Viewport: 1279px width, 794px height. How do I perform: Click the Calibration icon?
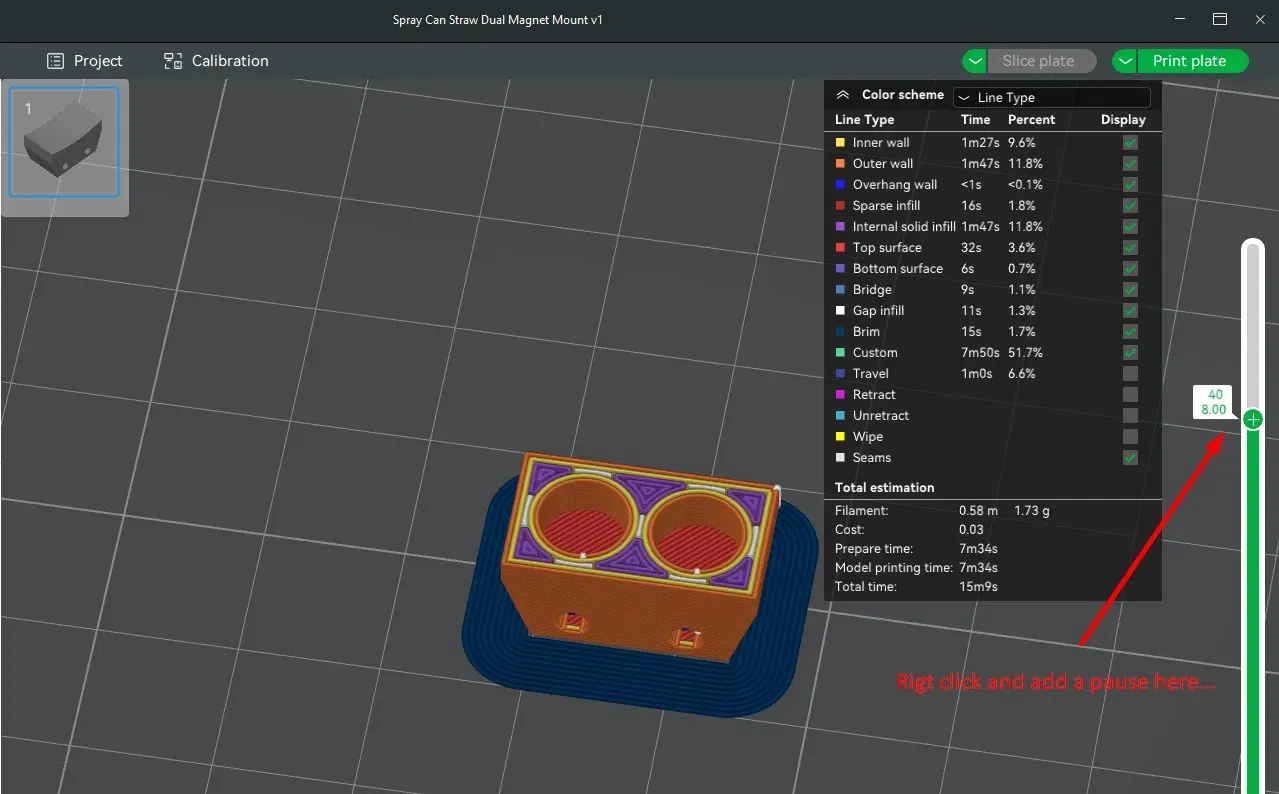[x=174, y=61]
